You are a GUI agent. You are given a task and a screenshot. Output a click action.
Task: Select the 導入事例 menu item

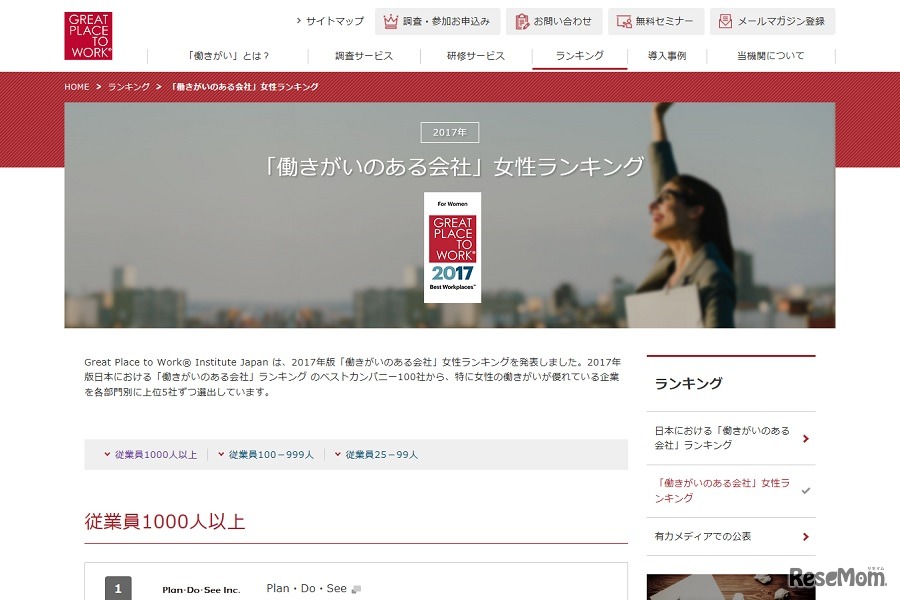[667, 56]
